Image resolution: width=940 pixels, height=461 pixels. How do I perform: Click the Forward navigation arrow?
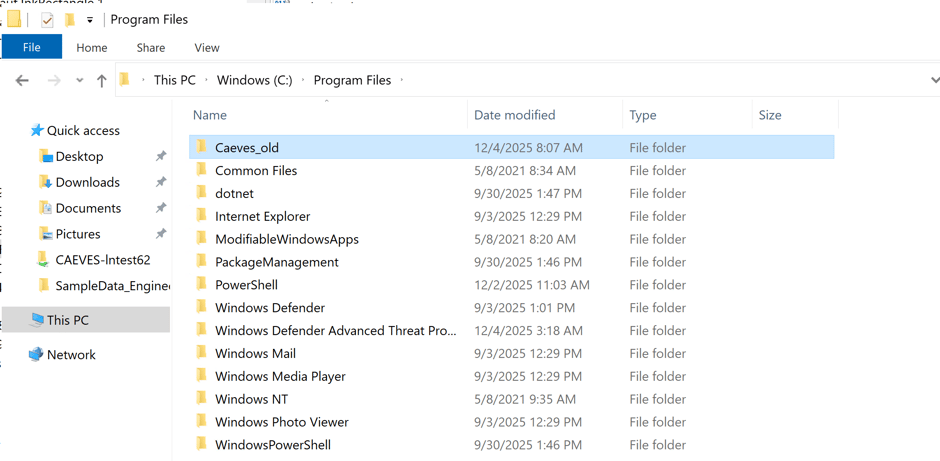tap(54, 81)
